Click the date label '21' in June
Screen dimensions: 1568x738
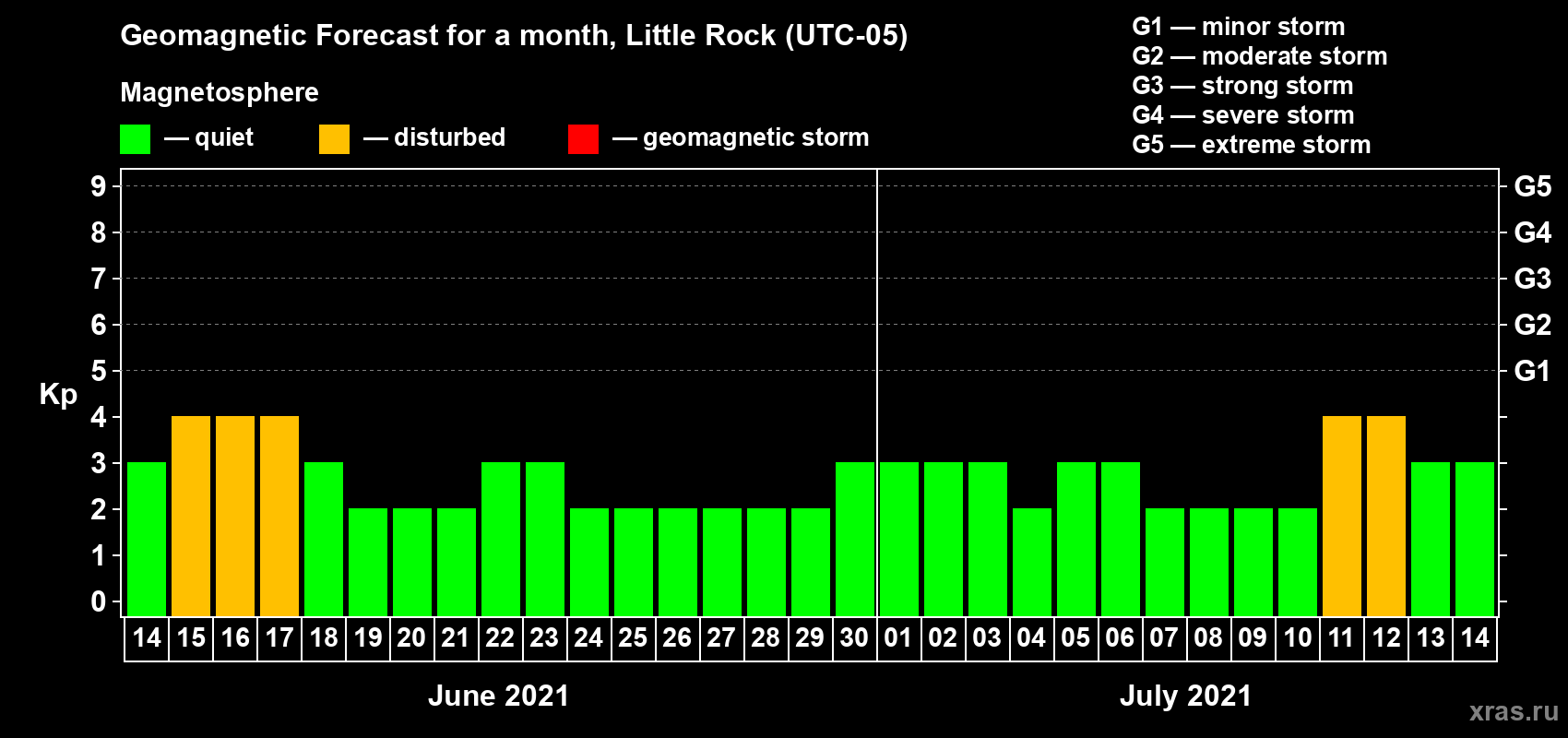(x=456, y=637)
